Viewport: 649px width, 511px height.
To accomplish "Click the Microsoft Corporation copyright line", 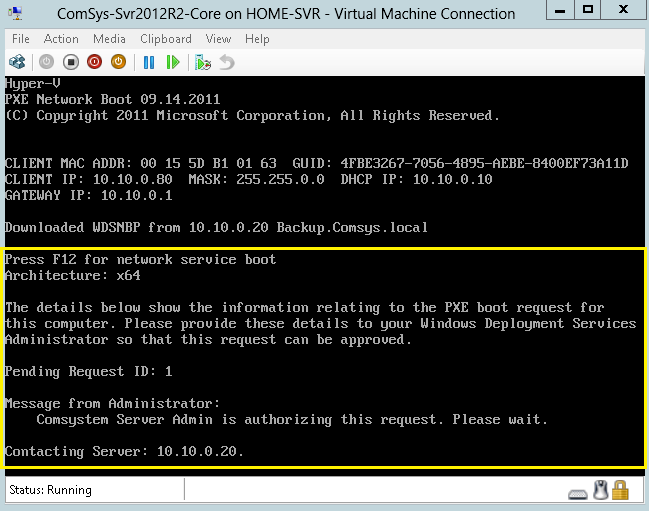I will pyautogui.click(x=252, y=115).
